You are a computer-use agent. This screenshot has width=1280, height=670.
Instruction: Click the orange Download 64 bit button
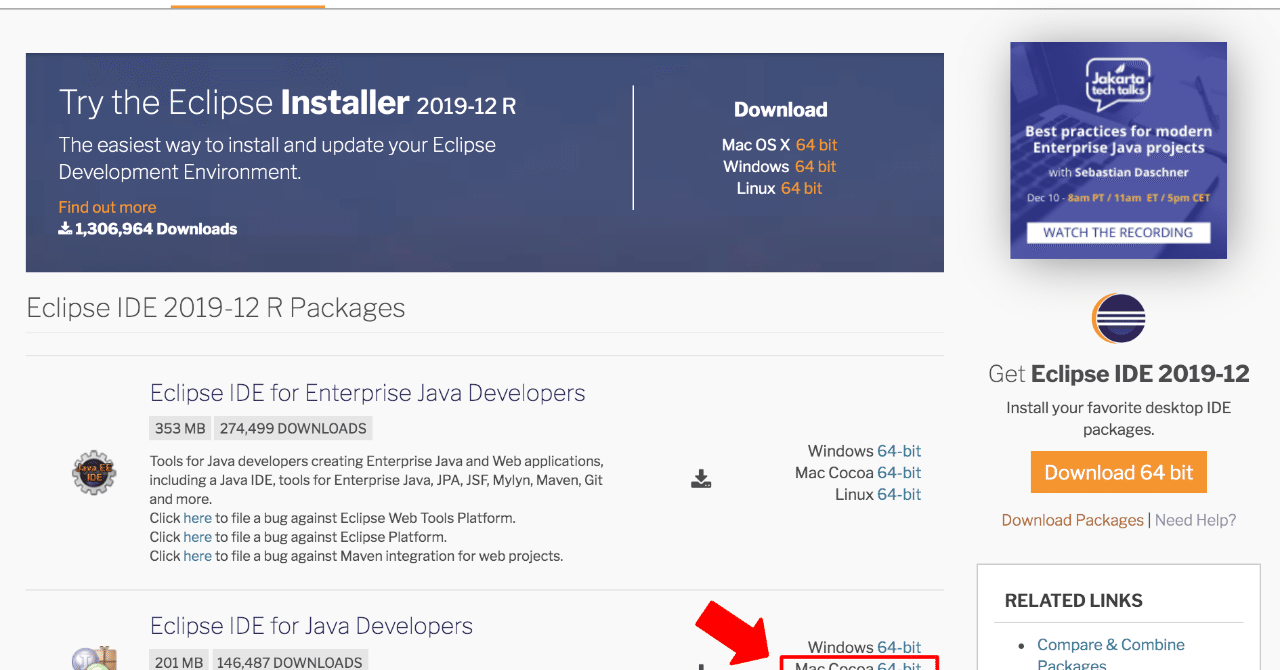1119,472
